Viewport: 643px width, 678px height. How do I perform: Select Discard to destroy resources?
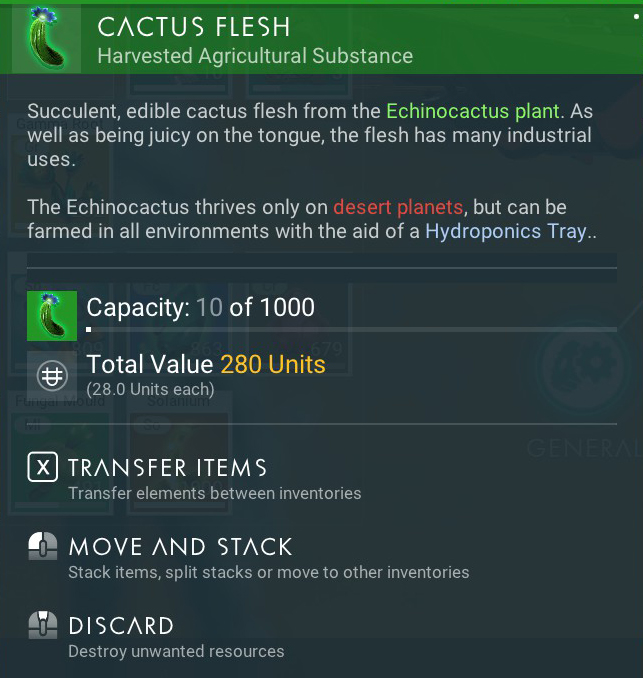156,636
